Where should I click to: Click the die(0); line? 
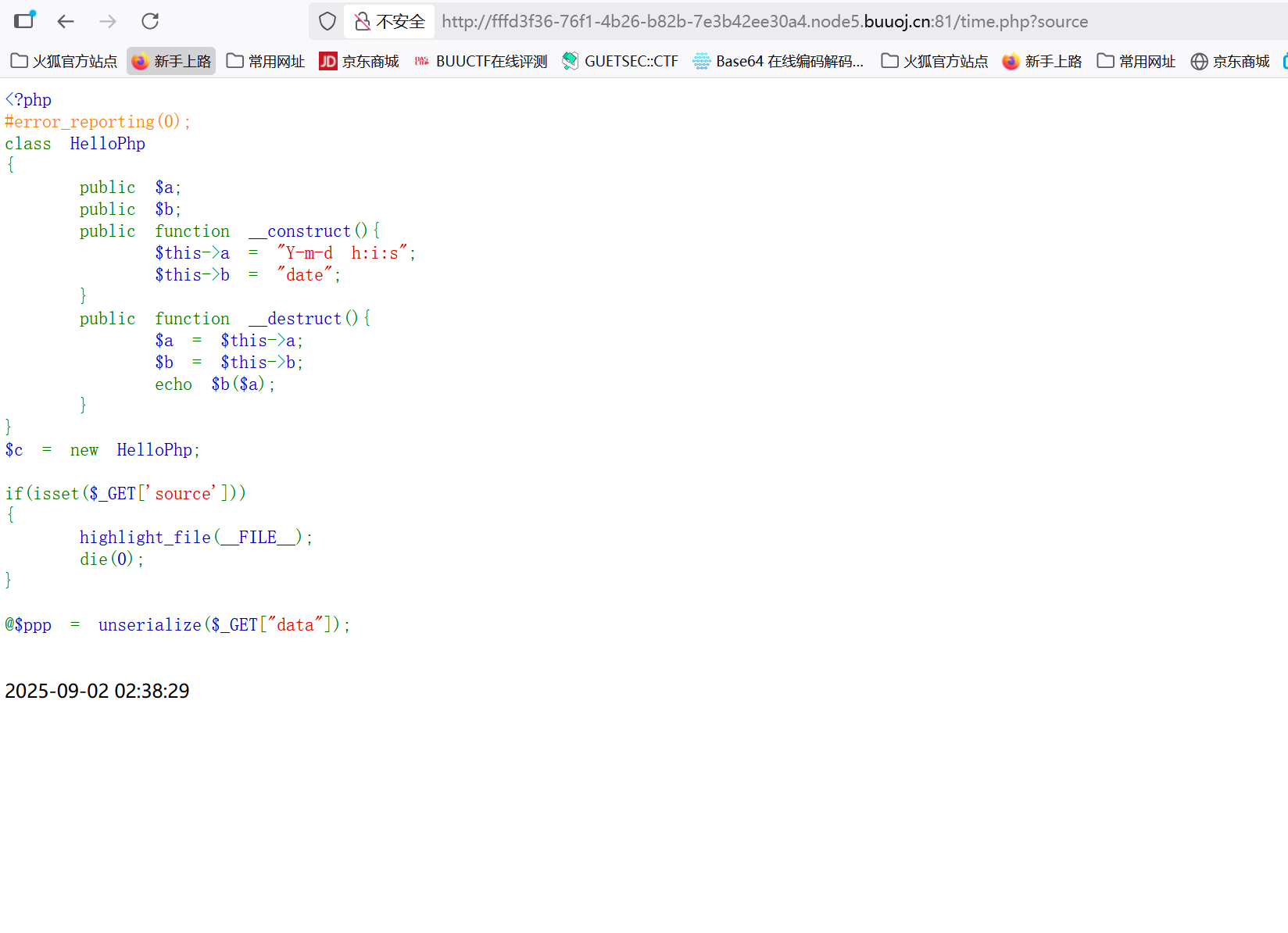[x=112, y=559]
